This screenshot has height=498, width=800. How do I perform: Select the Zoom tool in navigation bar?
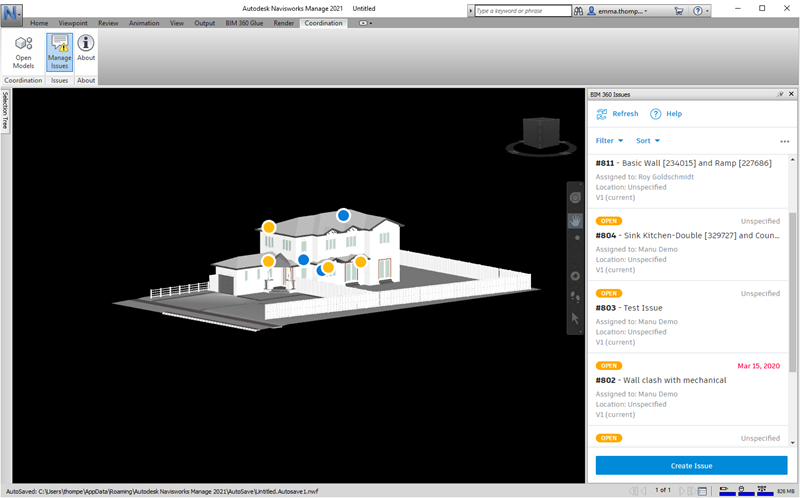point(577,238)
